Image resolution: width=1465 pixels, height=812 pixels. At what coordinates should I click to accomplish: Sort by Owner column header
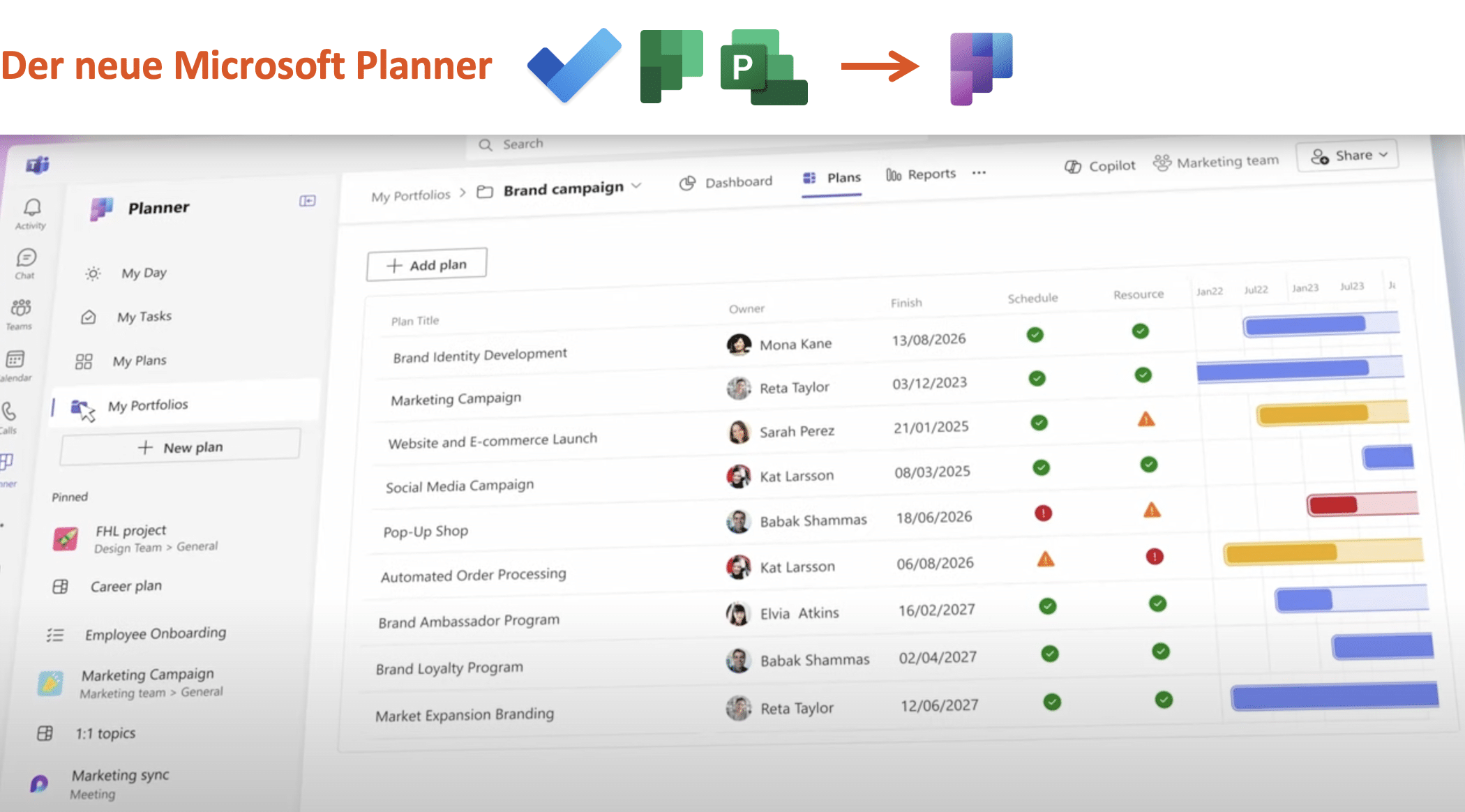pyautogui.click(x=746, y=308)
